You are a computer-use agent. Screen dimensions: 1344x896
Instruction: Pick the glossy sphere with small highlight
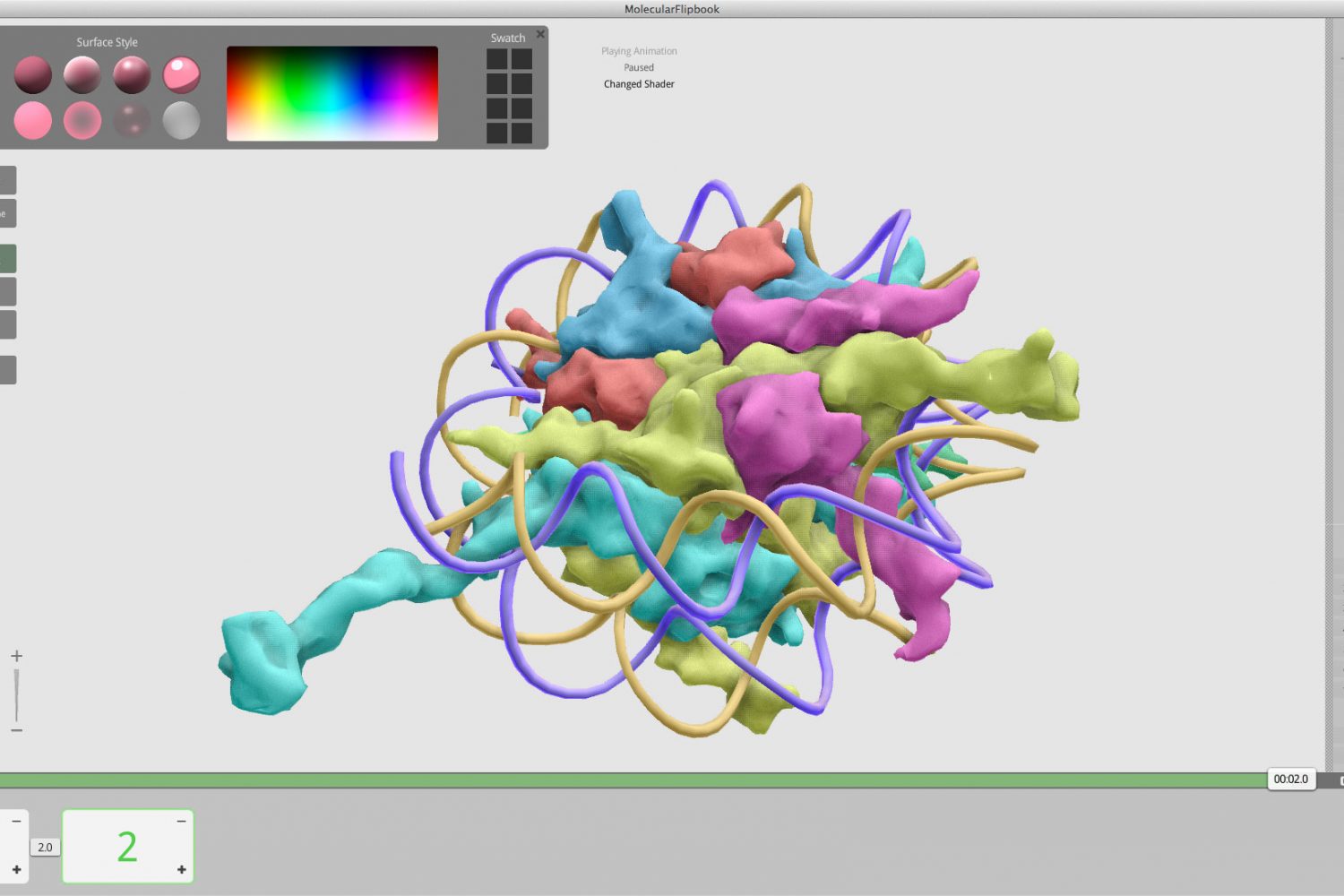pyautogui.click(x=132, y=75)
